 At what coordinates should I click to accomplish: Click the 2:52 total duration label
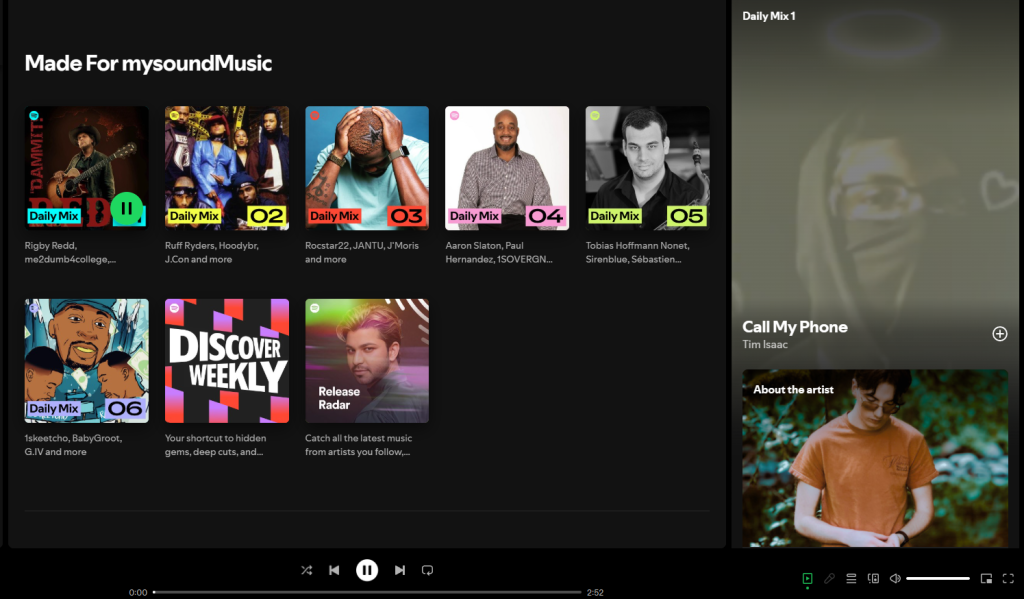tap(595, 592)
